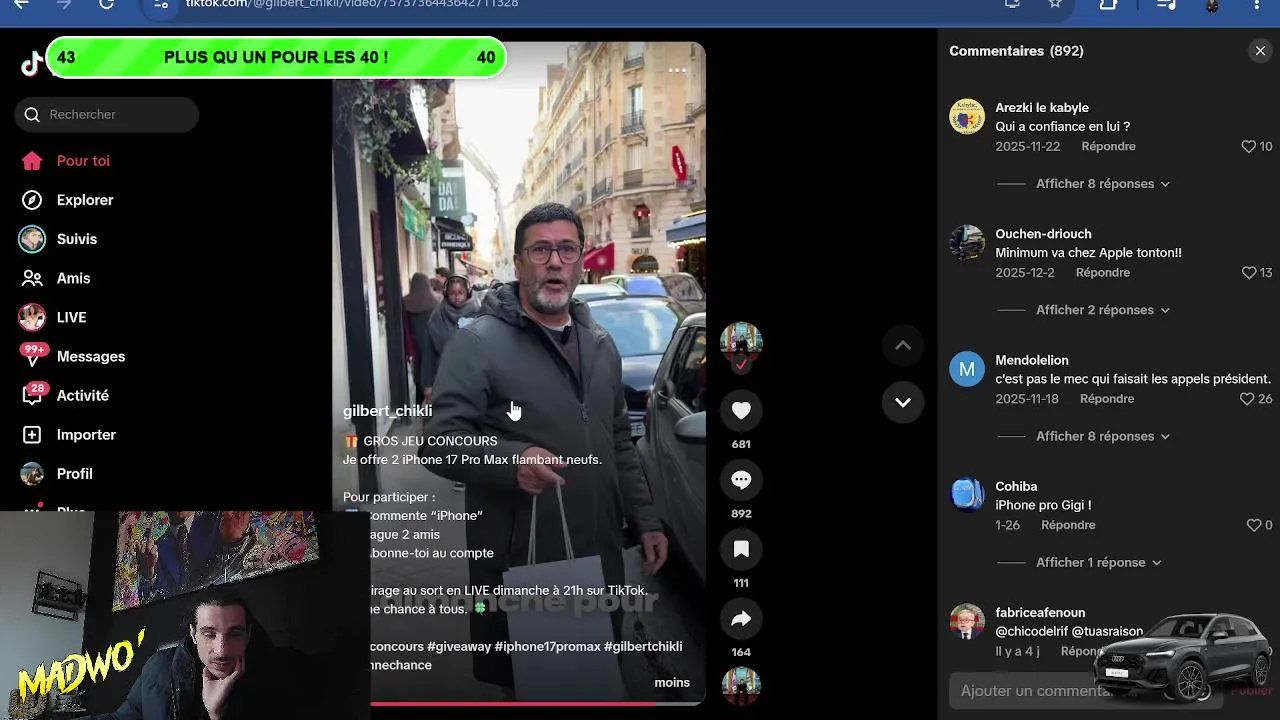Reload the page in the browser
Image resolution: width=1280 pixels, height=720 pixels.
[x=107, y=4]
